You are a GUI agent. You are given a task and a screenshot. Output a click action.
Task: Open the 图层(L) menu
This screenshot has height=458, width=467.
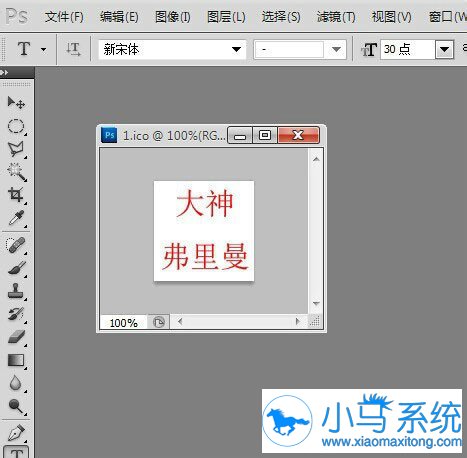click(226, 17)
